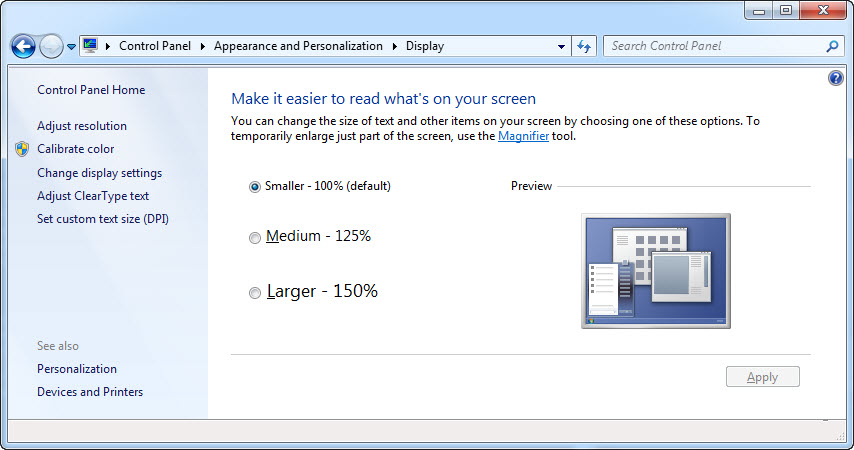Open the Magnifier tool link

point(523,136)
